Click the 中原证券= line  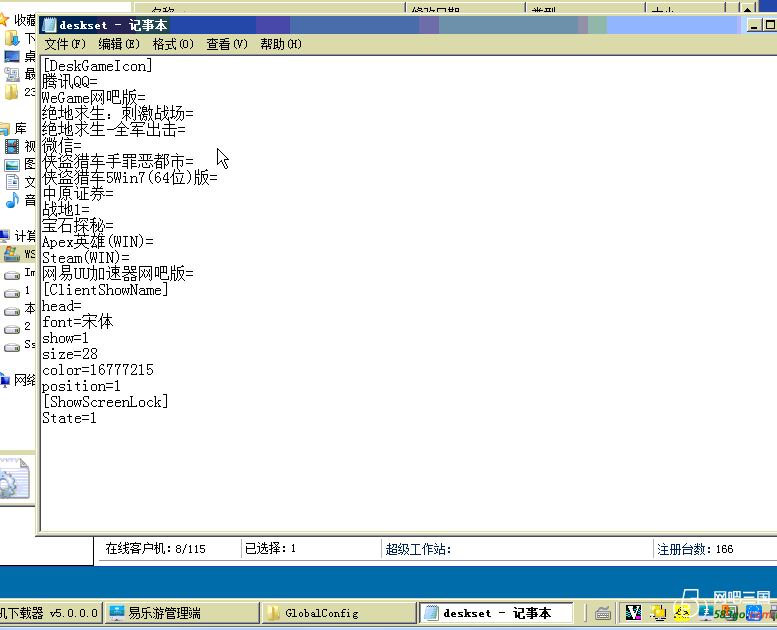77,194
